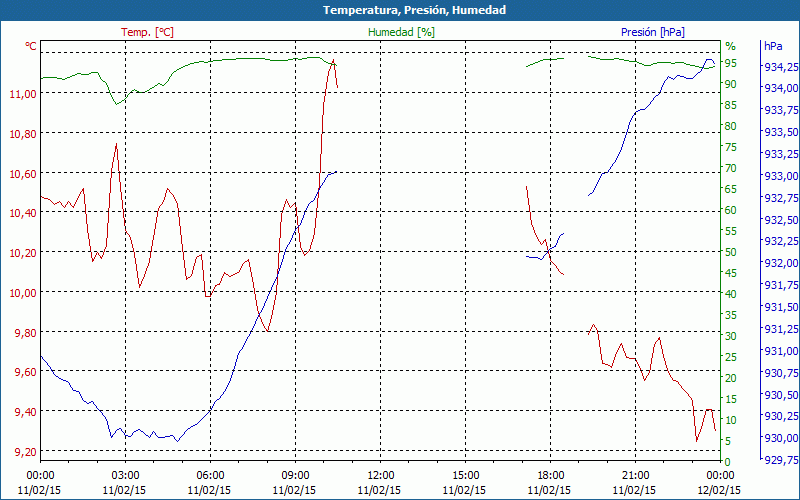The width and height of the screenshot is (800, 500).
Task: Click humidity axis value 75
Action: tap(731, 147)
